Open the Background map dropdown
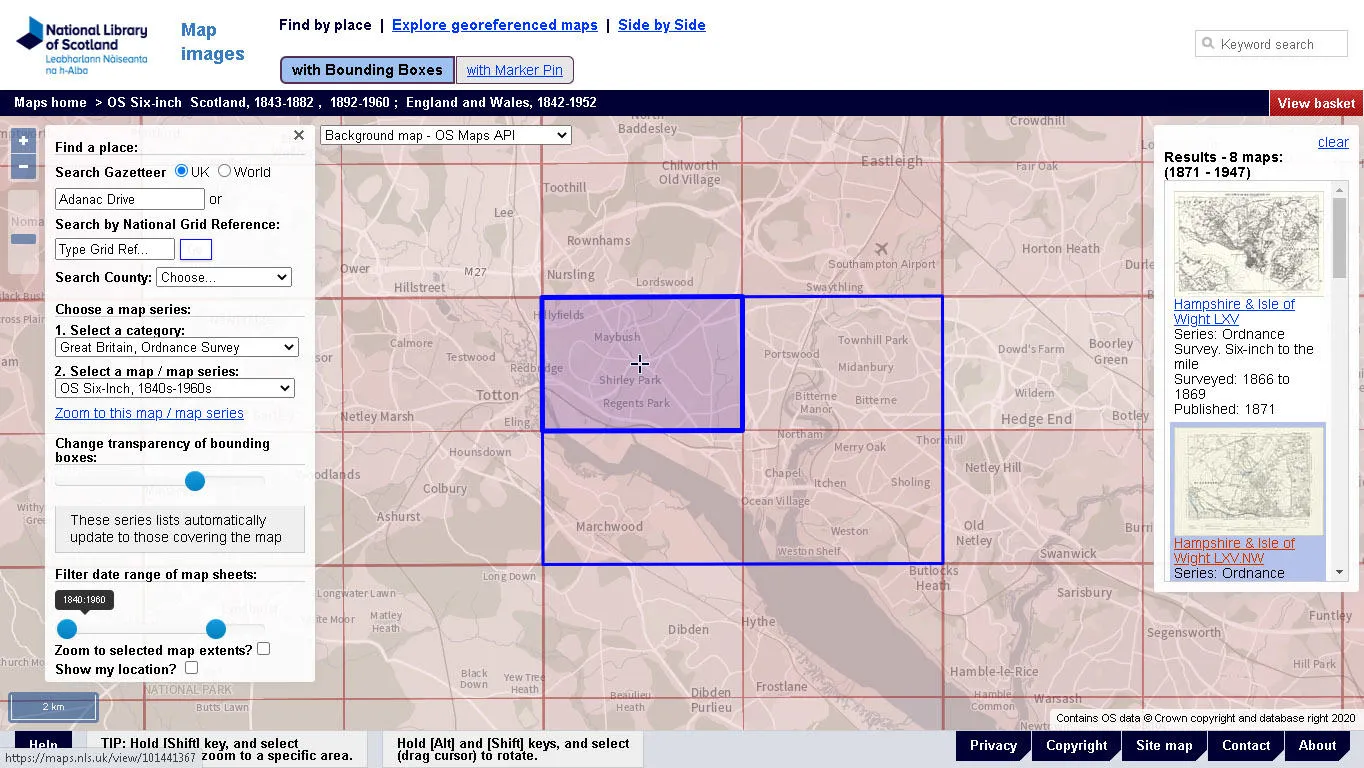Viewport: 1364px width, 768px height. 444,135
